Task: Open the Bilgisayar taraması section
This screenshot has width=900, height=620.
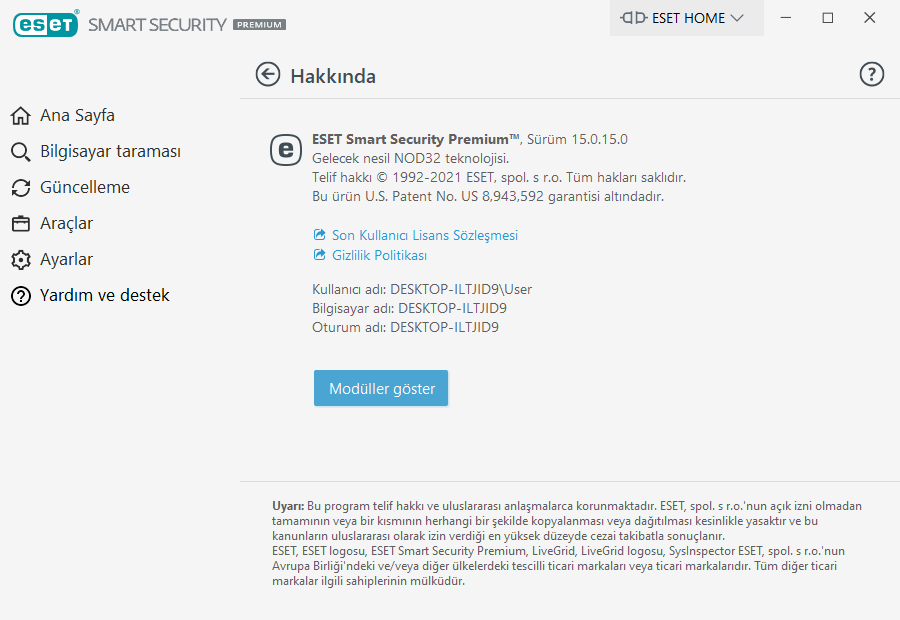Action: pyautogui.click(x=110, y=152)
